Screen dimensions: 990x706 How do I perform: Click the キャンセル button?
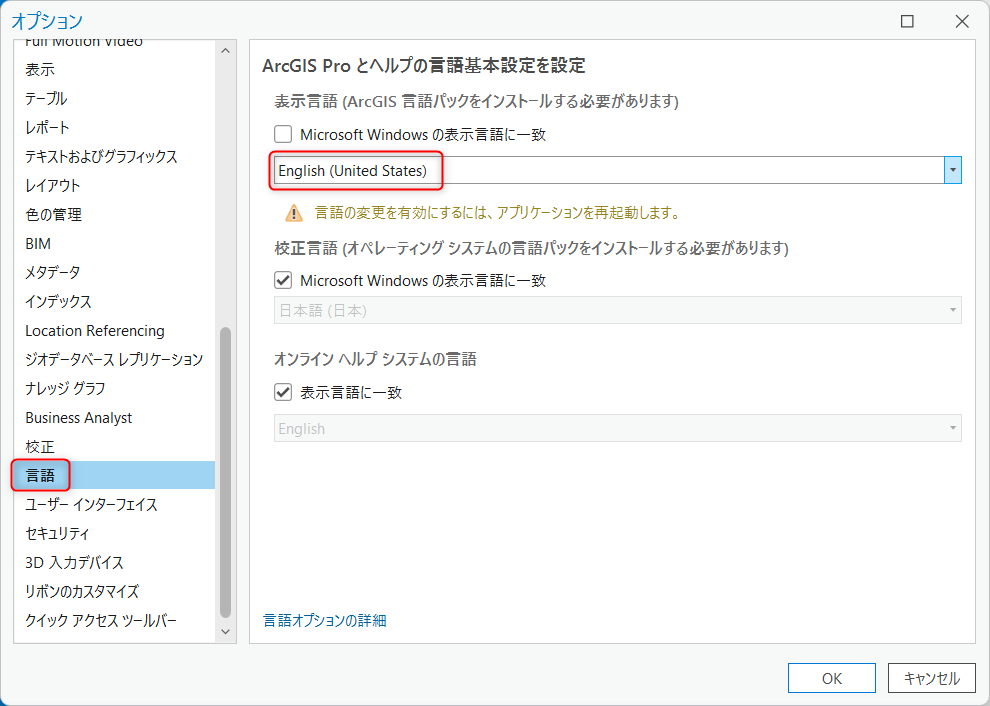click(x=932, y=678)
